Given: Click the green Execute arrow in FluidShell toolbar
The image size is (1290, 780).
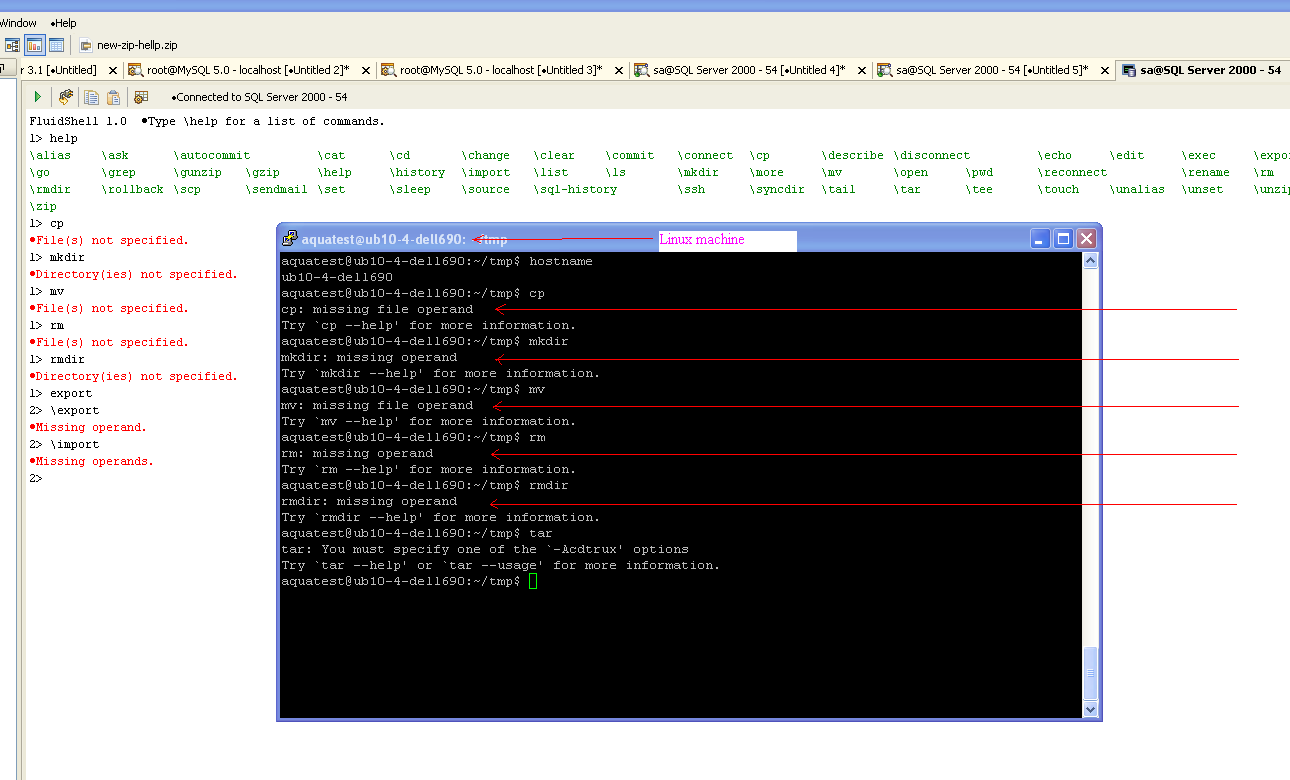Looking at the screenshot, I should tap(38, 97).
